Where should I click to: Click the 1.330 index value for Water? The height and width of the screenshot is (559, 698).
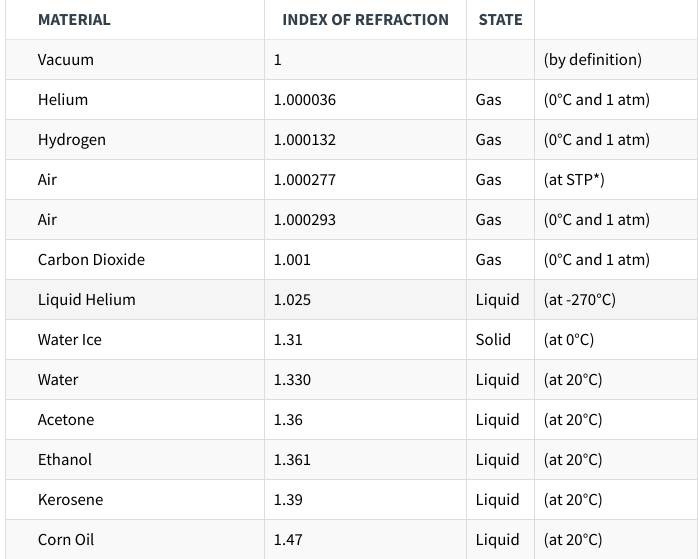[x=292, y=379]
